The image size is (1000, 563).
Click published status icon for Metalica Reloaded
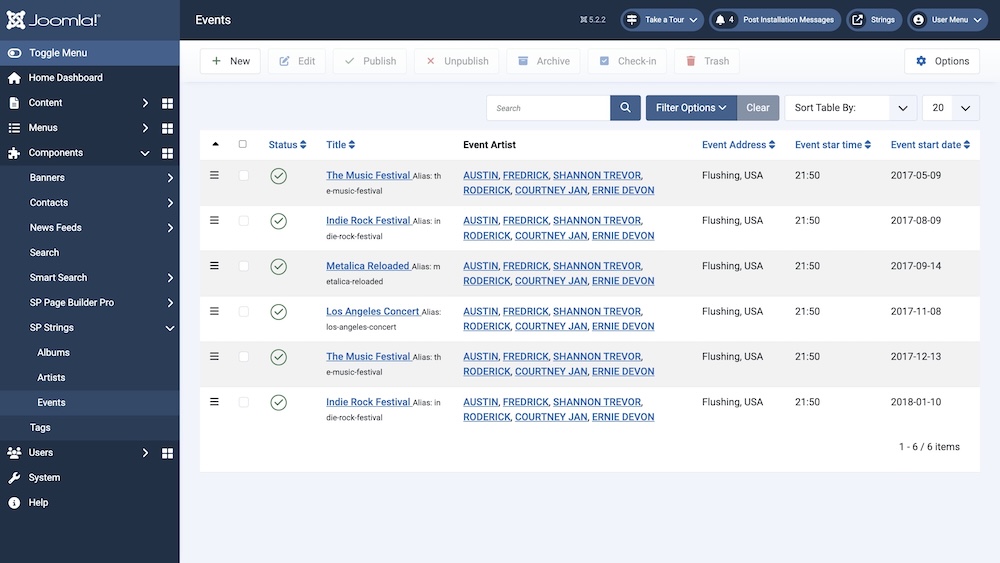pos(278,267)
